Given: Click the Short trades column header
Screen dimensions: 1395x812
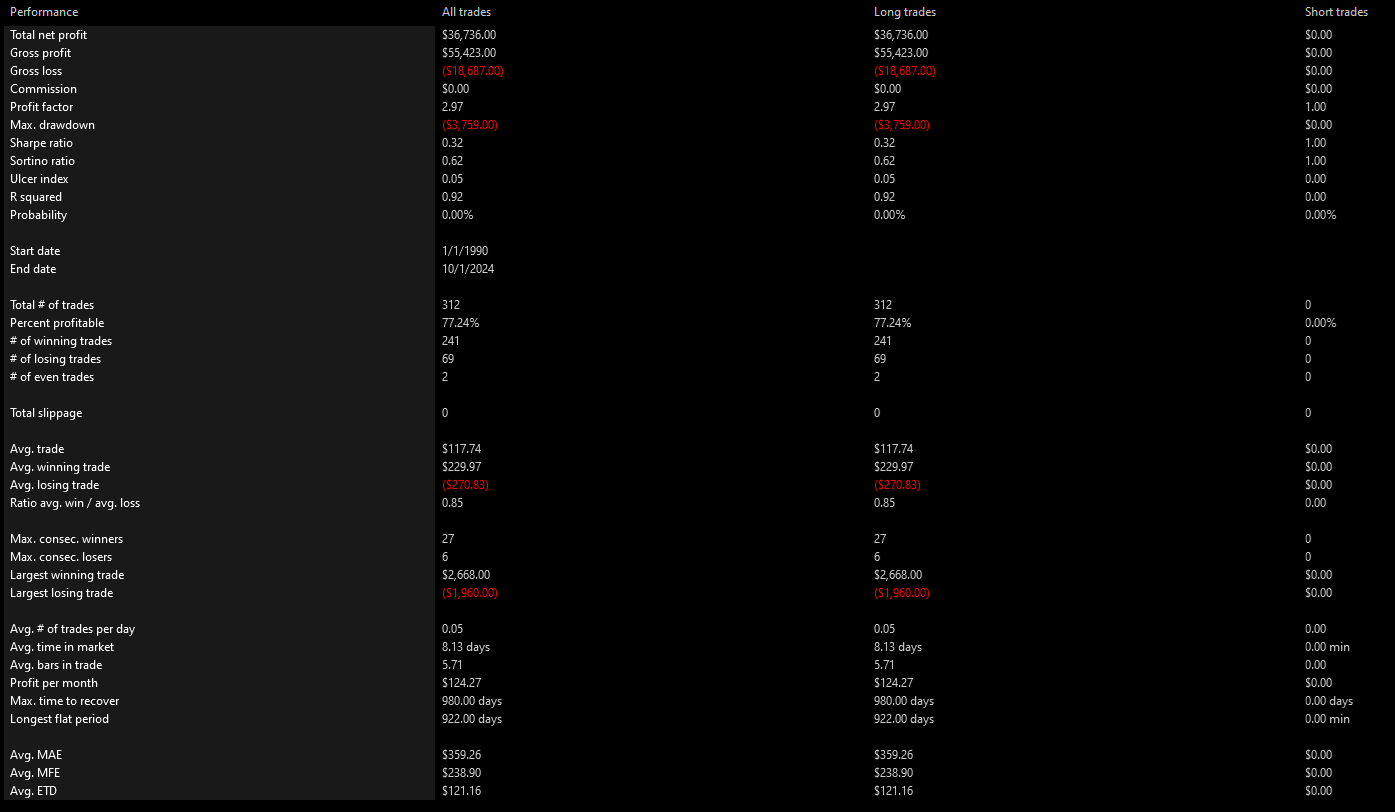Looking at the screenshot, I should click(1336, 12).
